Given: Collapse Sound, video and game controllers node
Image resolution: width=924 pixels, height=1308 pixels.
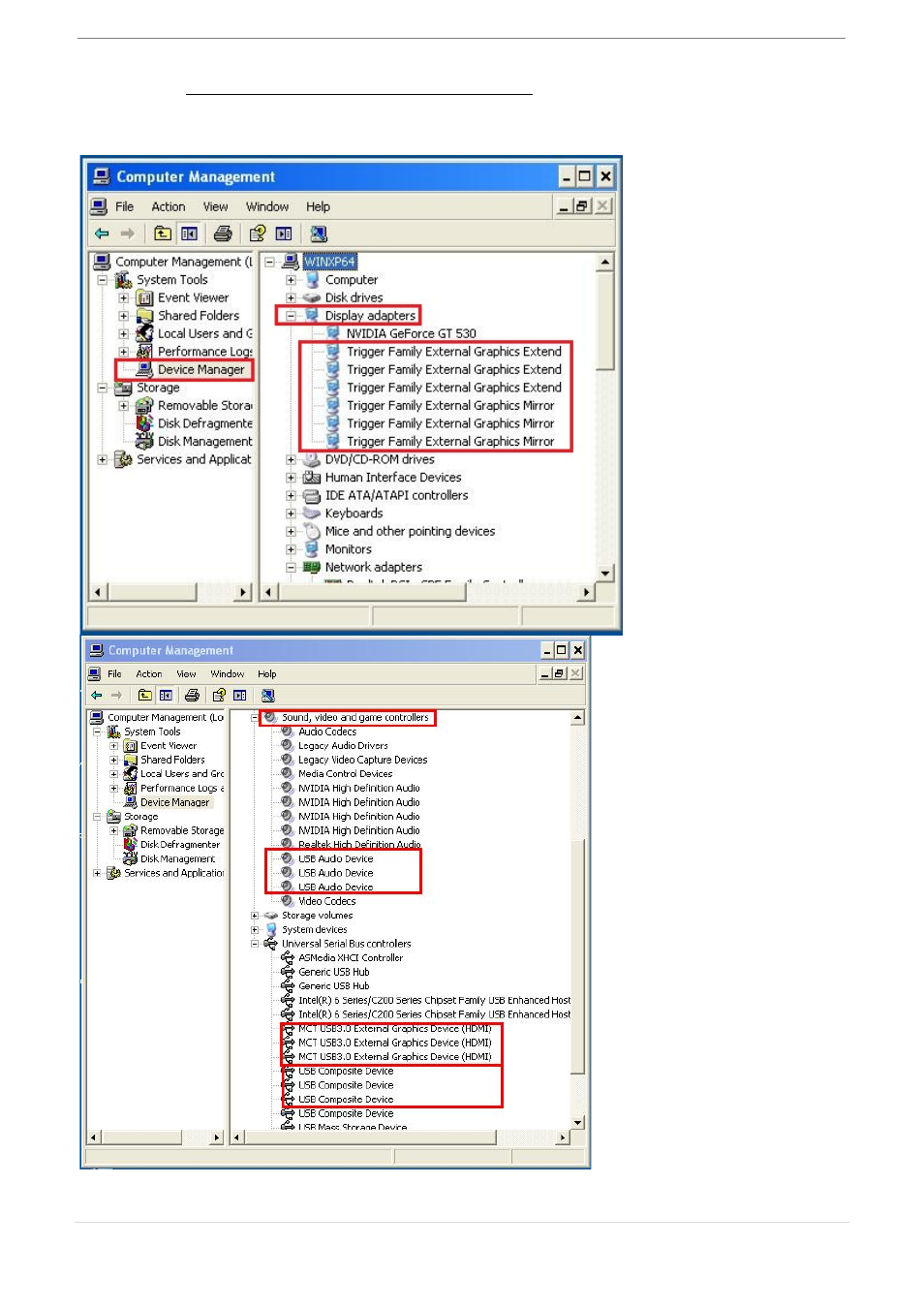Looking at the screenshot, I should coord(255,718).
